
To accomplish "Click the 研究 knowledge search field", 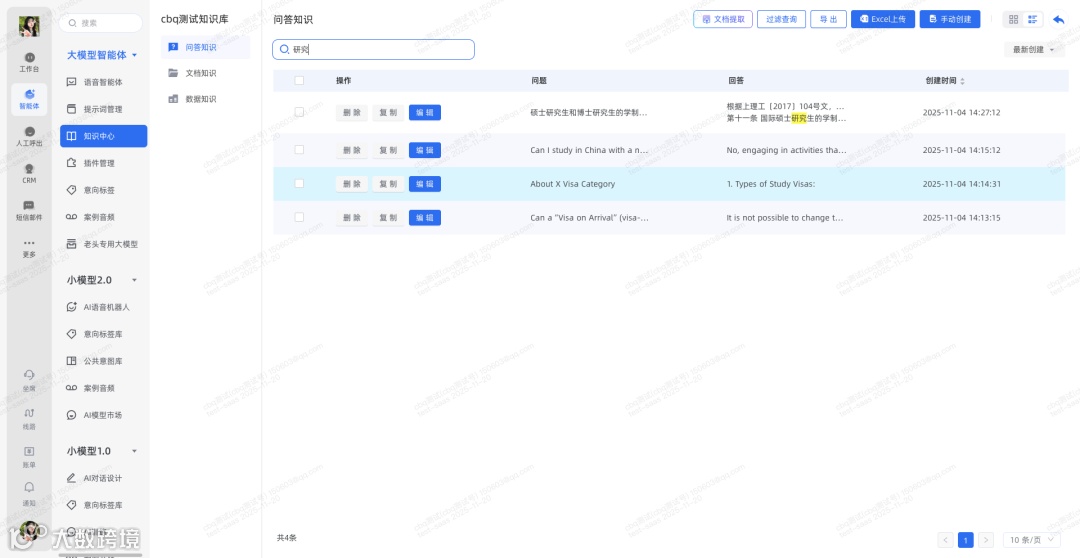I will 373,50.
